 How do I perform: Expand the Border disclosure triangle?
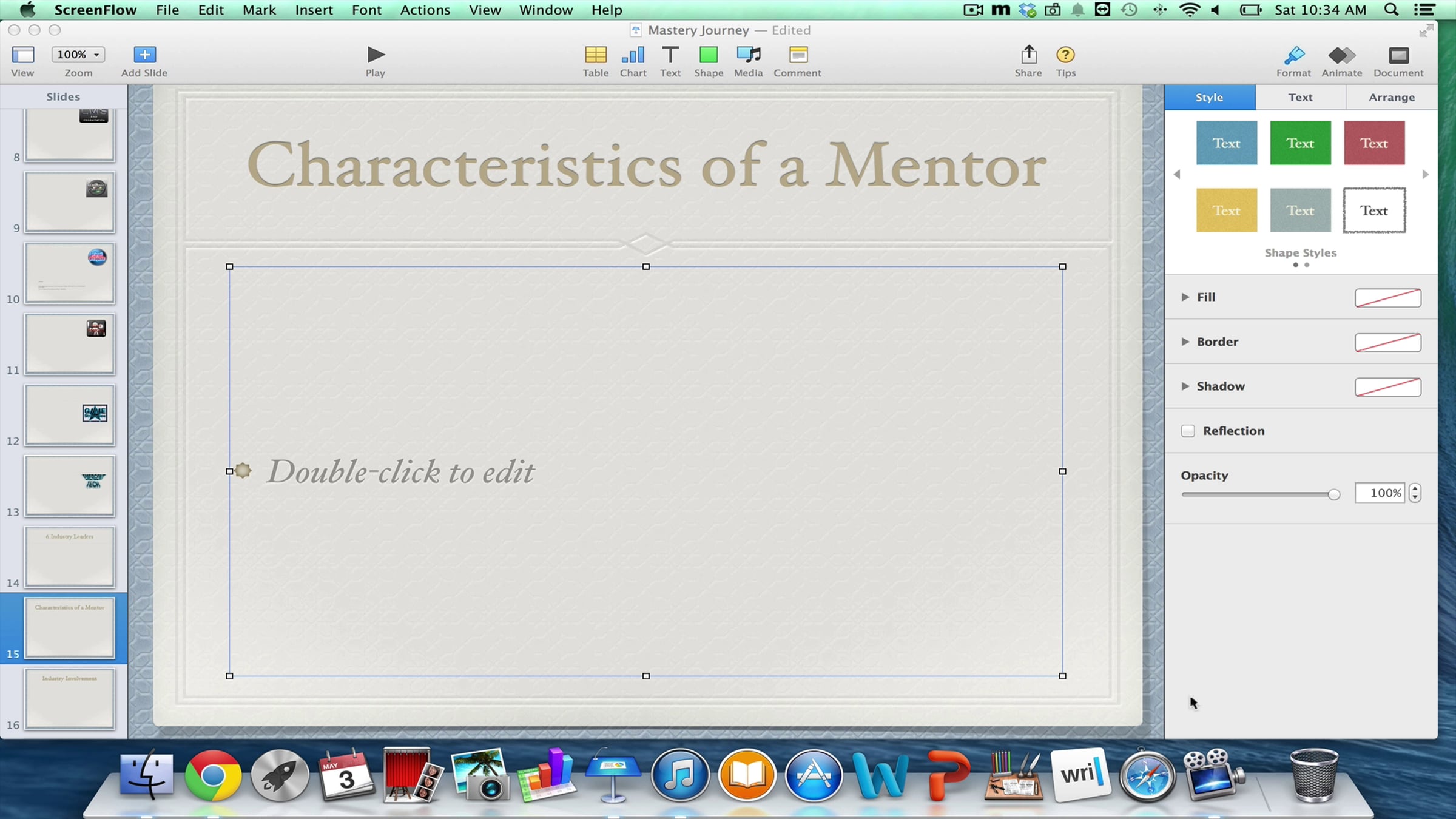[1185, 342]
